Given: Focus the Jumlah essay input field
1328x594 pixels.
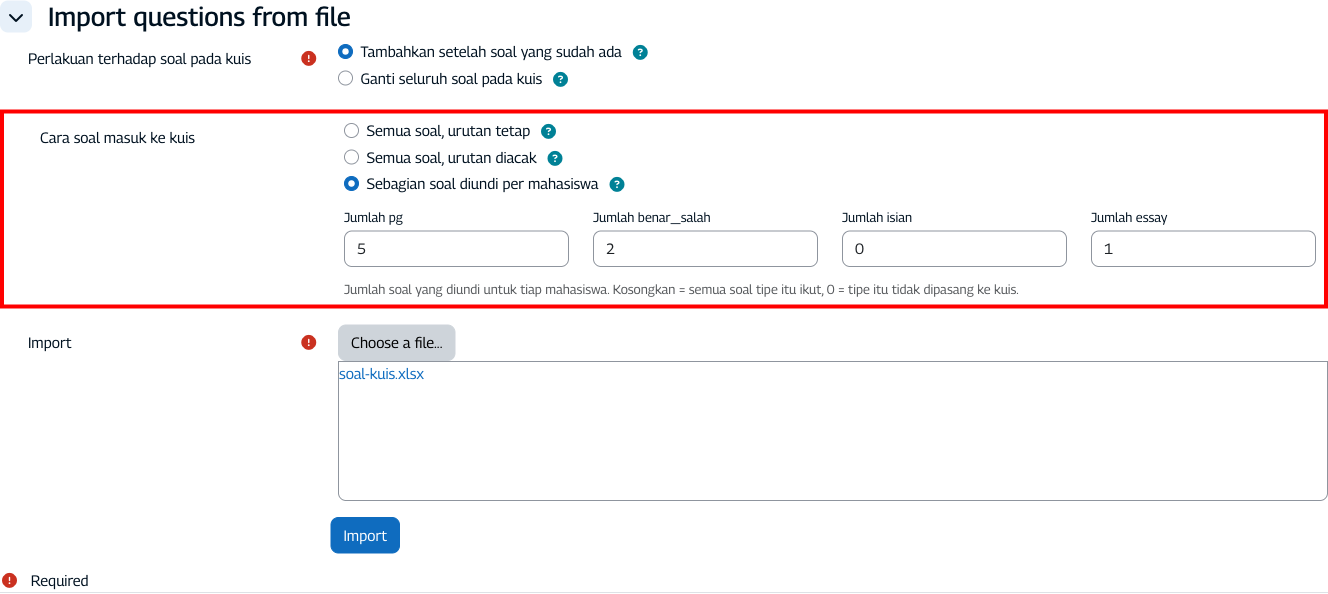Looking at the screenshot, I should click(1203, 249).
